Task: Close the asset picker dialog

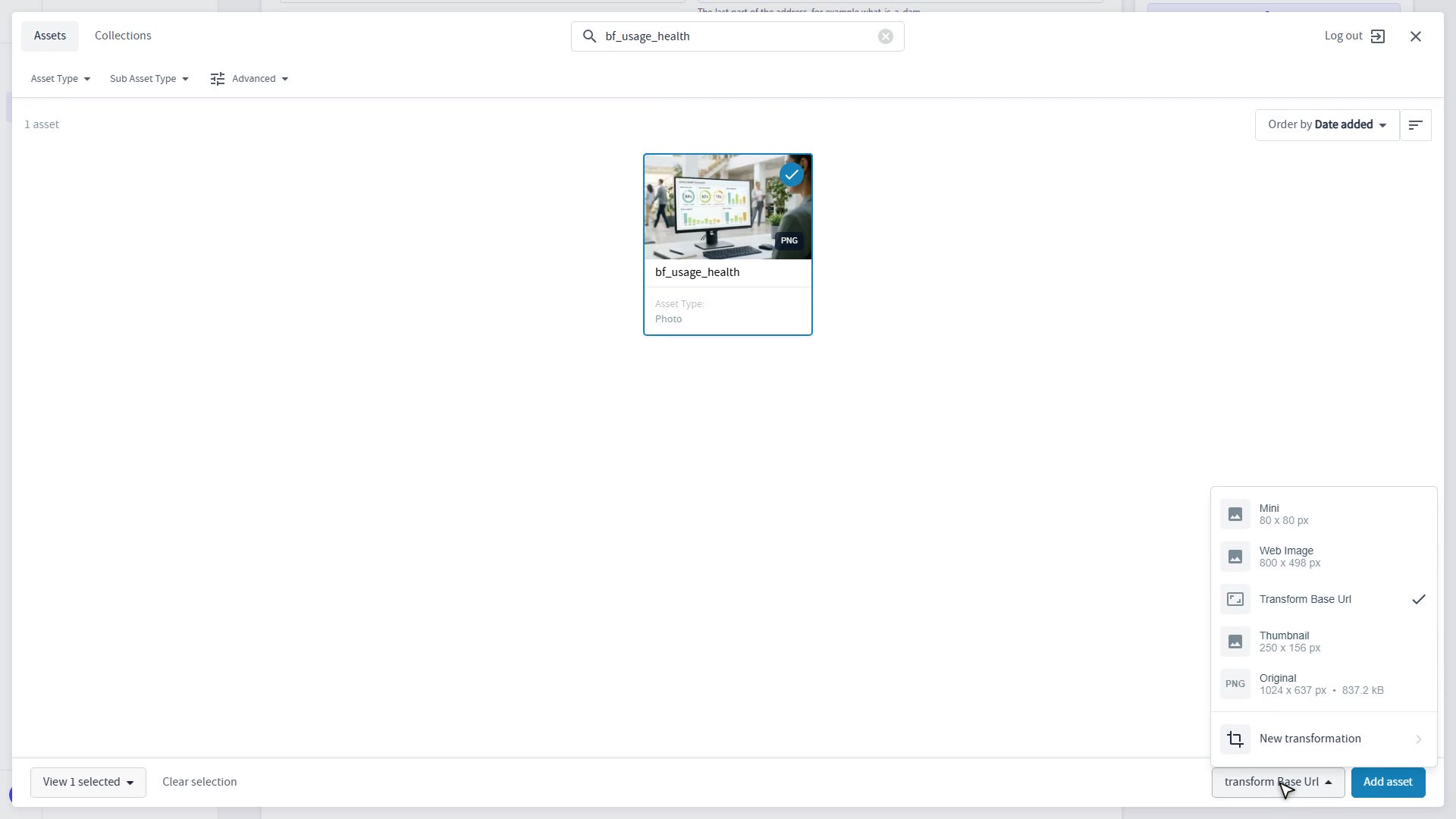Action: 1415,36
